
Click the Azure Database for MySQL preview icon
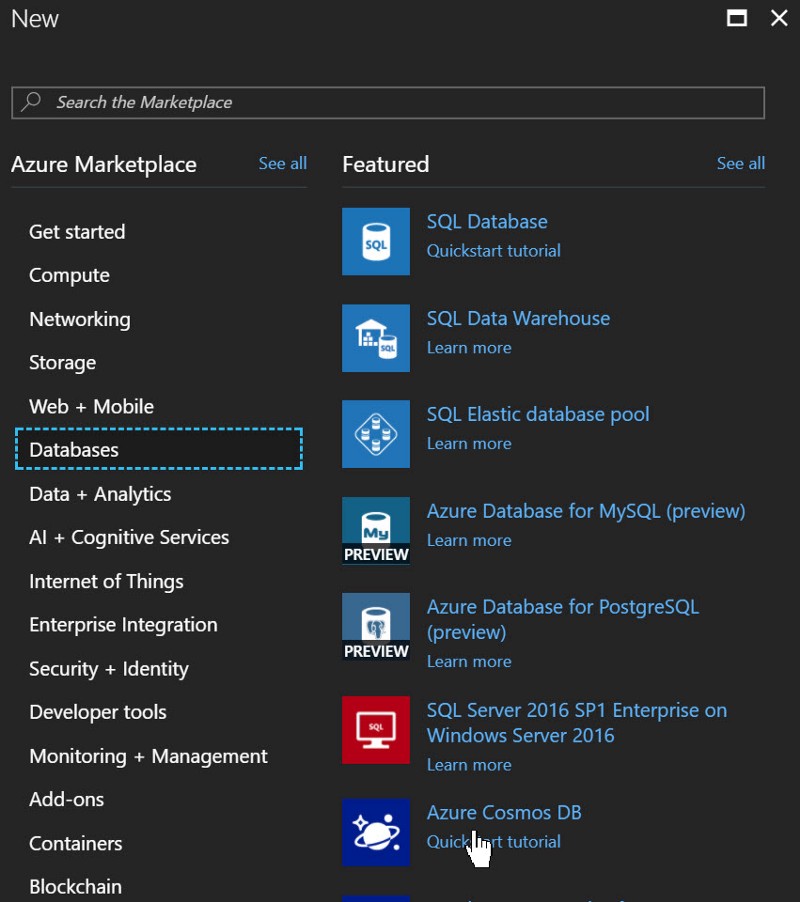pyautogui.click(x=376, y=530)
